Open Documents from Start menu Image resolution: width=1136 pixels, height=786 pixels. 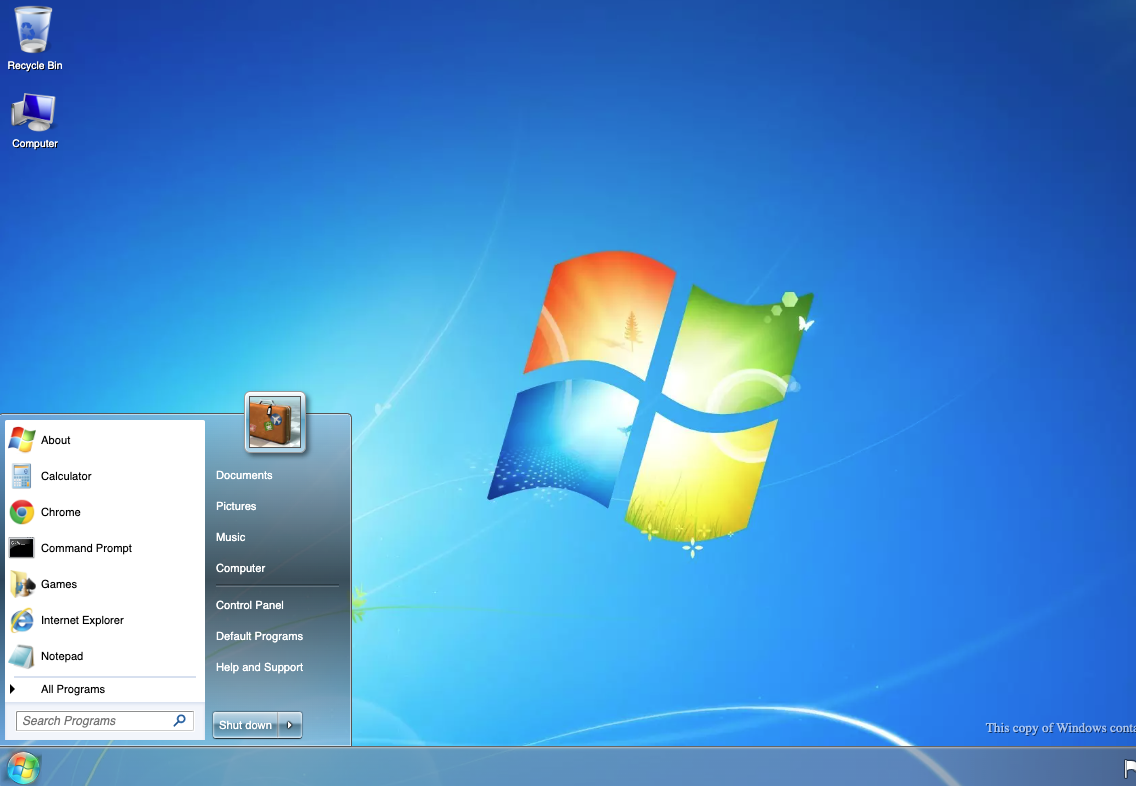pyautogui.click(x=244, y=475)
